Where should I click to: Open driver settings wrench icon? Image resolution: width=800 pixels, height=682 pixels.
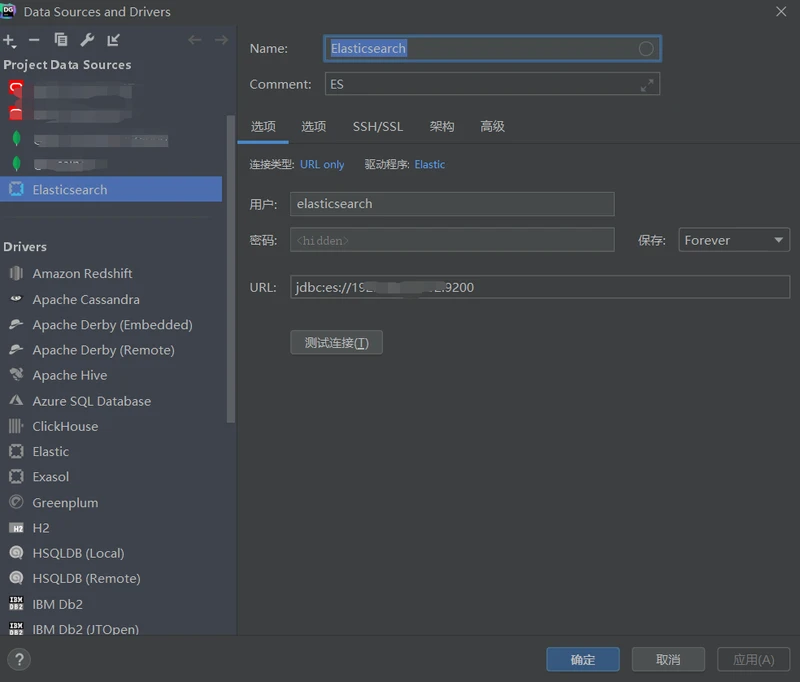tap(87, 40)
